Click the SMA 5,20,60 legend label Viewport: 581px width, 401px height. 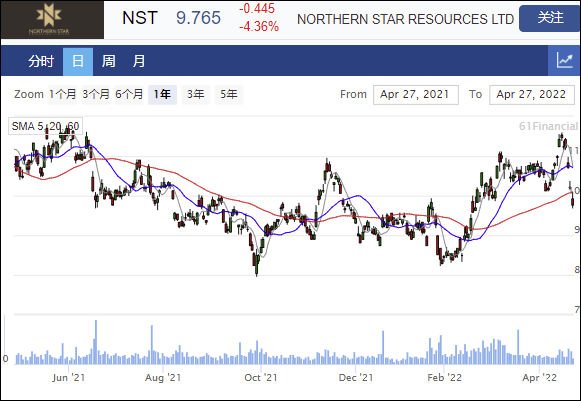click(x=45, y=126)
